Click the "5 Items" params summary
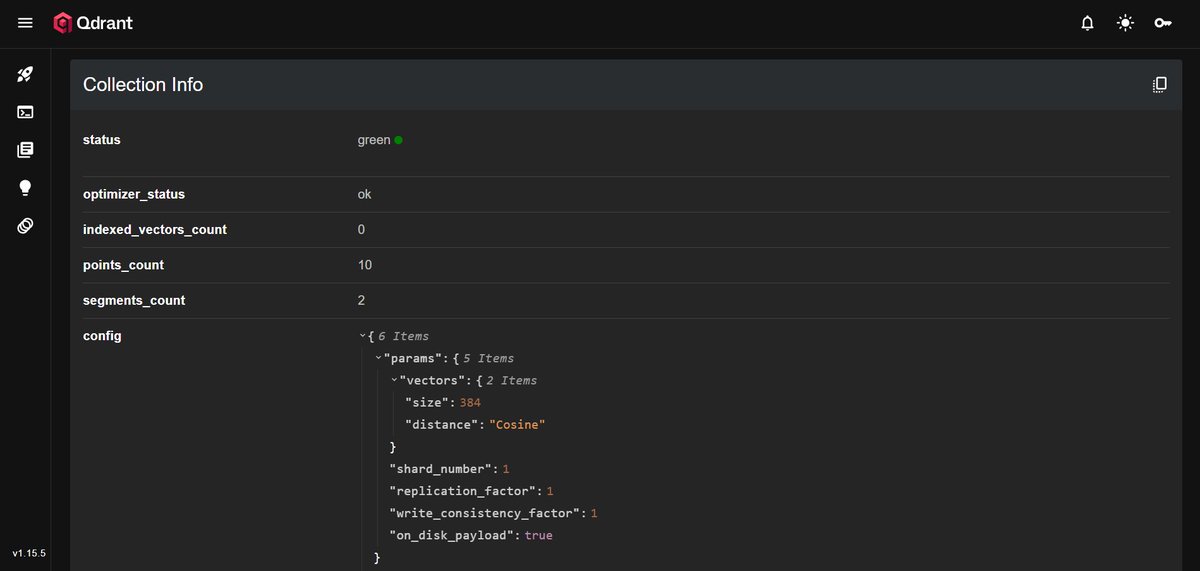1200x571 pixels. pos(488,358)
